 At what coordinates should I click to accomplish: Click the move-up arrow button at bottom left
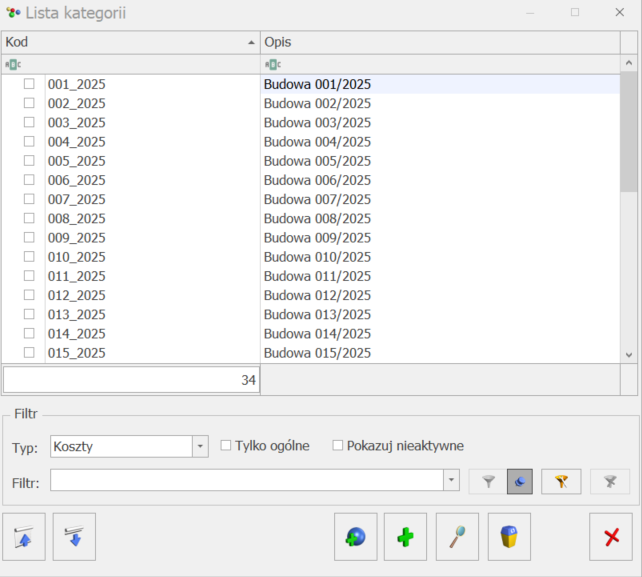24,536
